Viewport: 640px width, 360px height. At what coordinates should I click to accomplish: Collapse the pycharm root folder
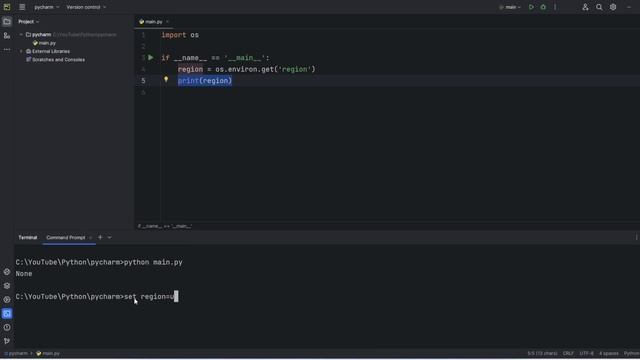[x=21, y=35]
